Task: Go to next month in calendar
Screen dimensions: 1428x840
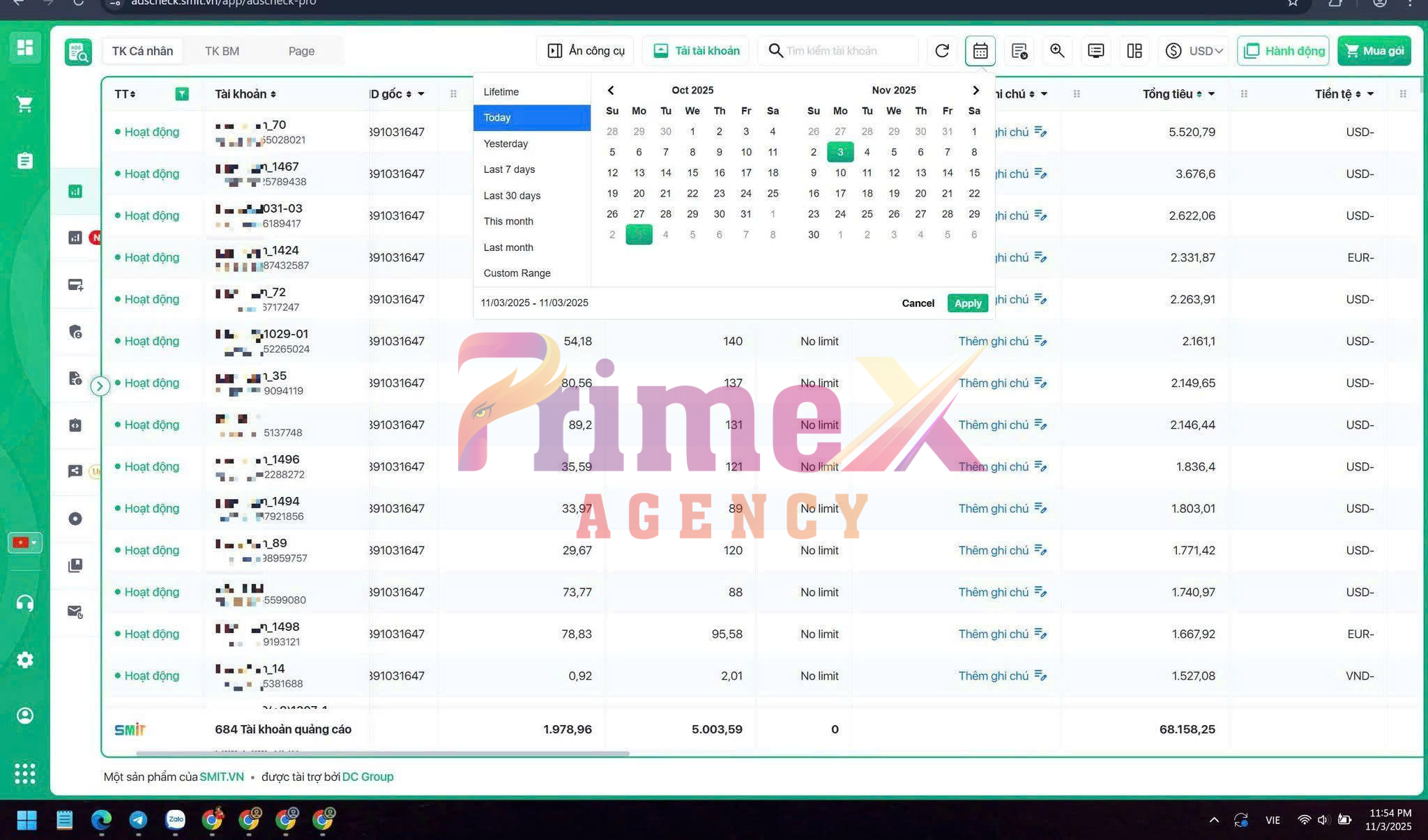Action: pos(975,91)
